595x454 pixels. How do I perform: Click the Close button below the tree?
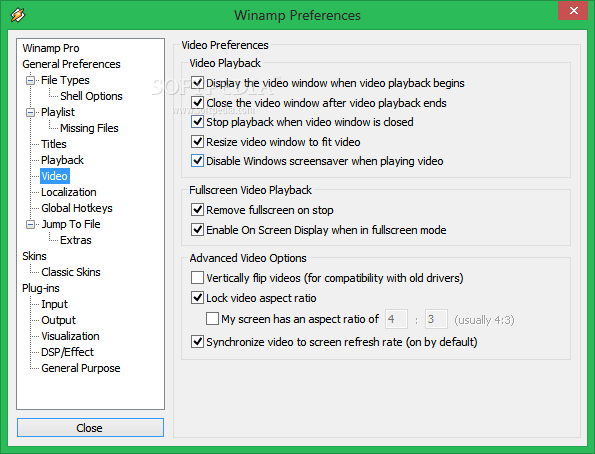[x=90, y=428]
